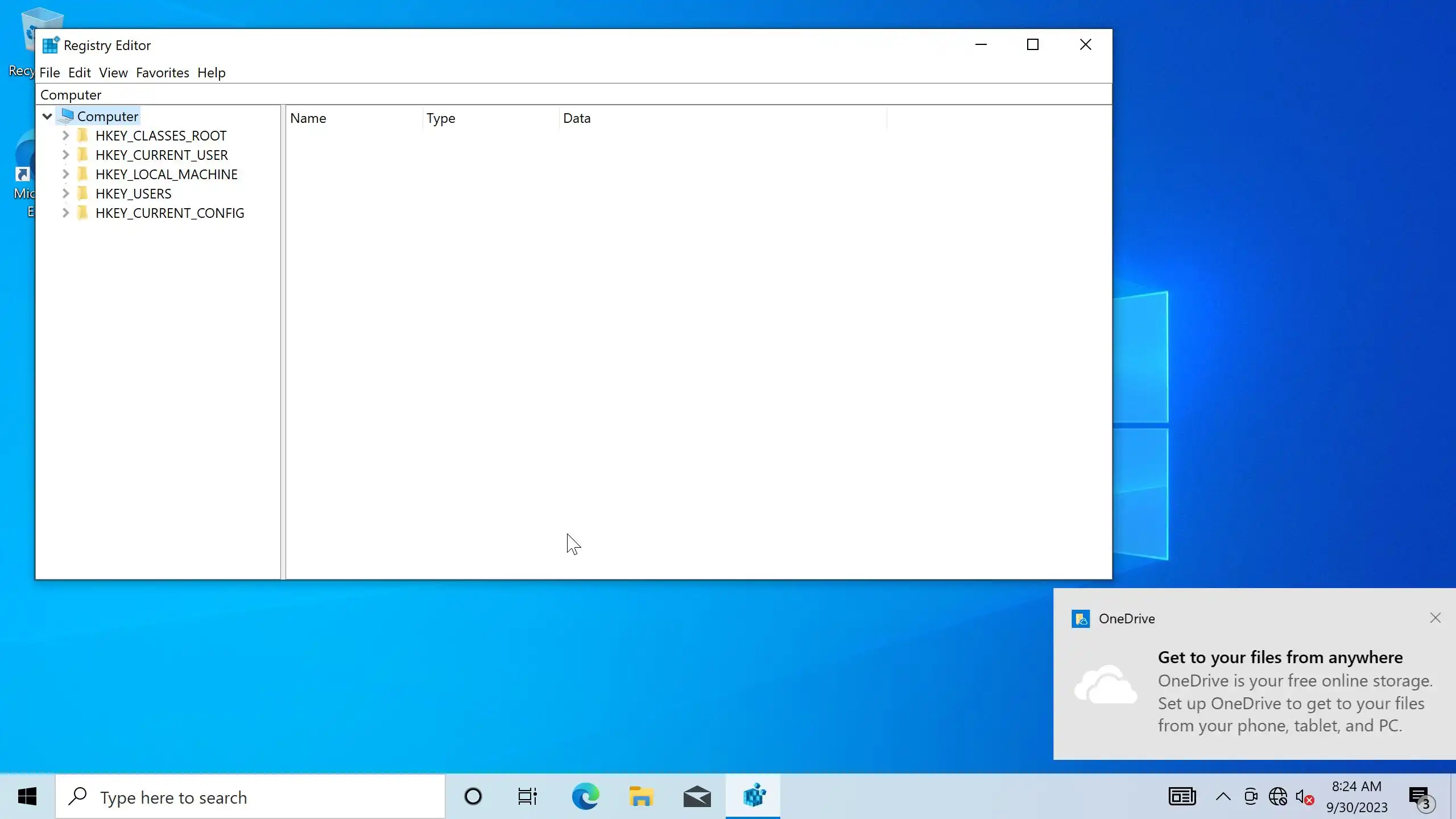1456x819 pixels.
Task: Open Microsoft Edge from the taskbar
Action: (585, 796)
